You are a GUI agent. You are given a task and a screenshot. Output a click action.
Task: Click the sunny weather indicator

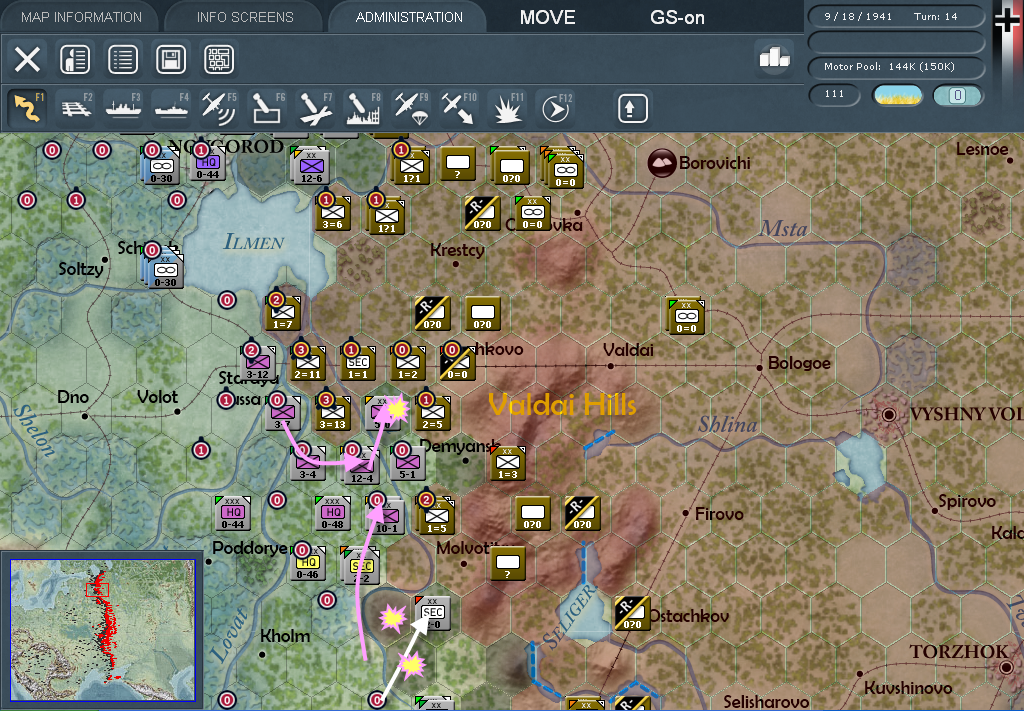coord(898,95)
